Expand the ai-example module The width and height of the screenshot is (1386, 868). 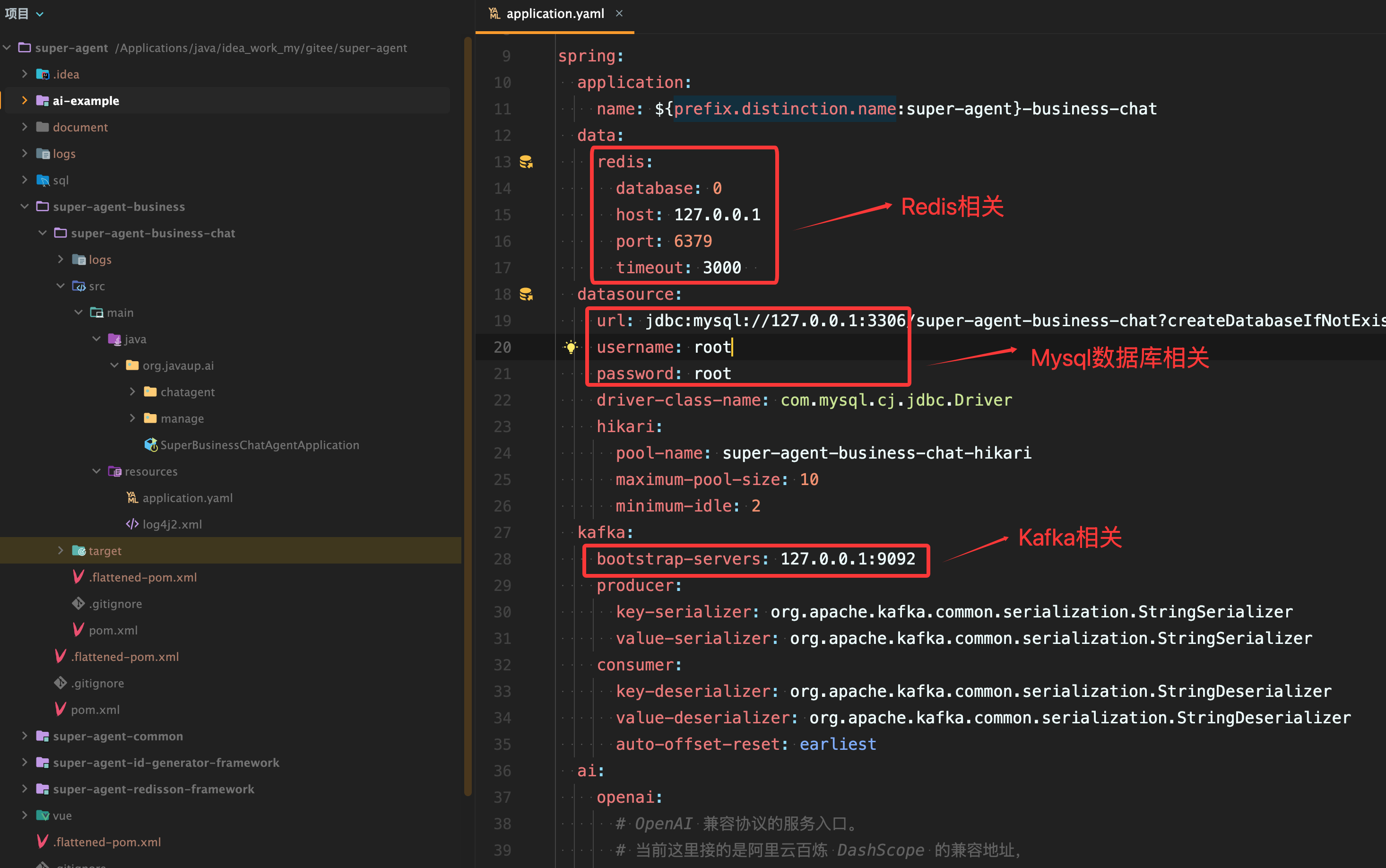(24, 100)
